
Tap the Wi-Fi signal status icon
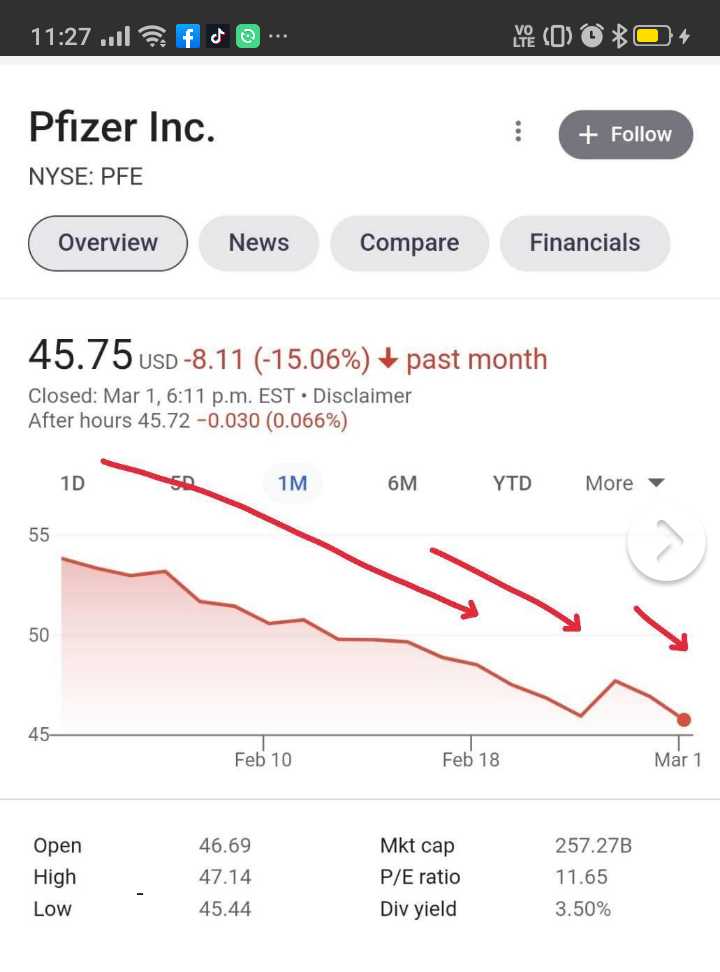(153, 36)
